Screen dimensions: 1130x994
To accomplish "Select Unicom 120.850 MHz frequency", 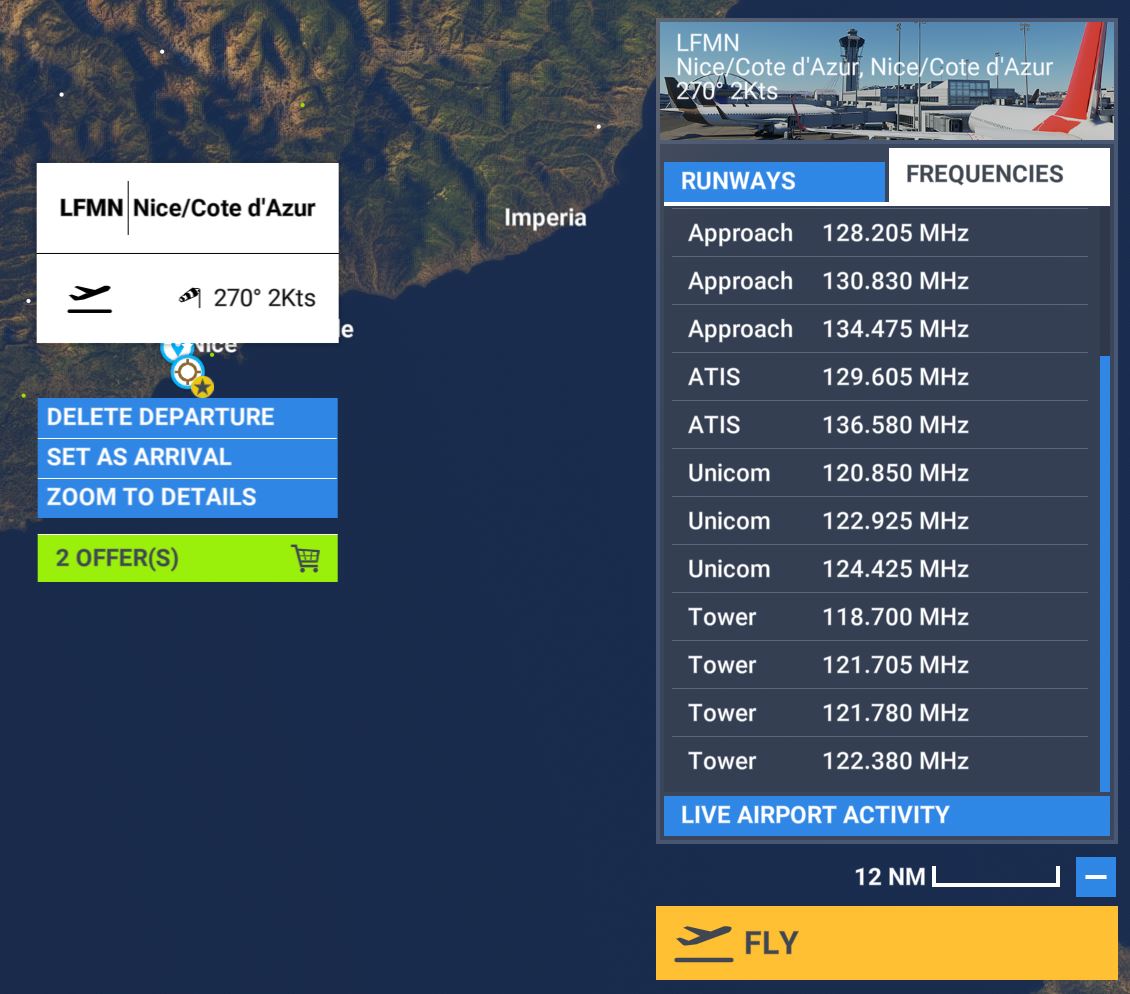I will point(879,473).
